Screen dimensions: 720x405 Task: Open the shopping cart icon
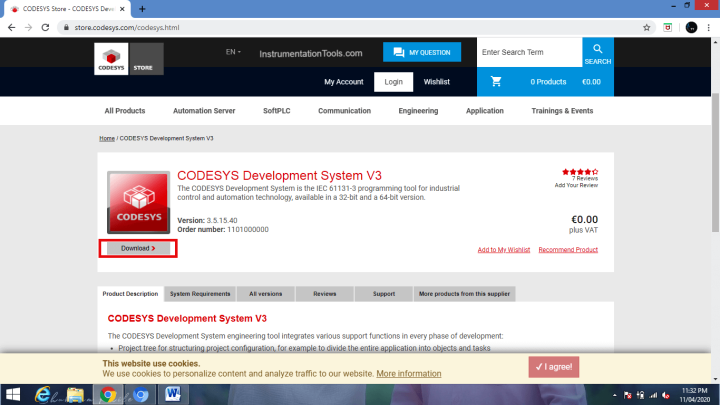(496, 82)
